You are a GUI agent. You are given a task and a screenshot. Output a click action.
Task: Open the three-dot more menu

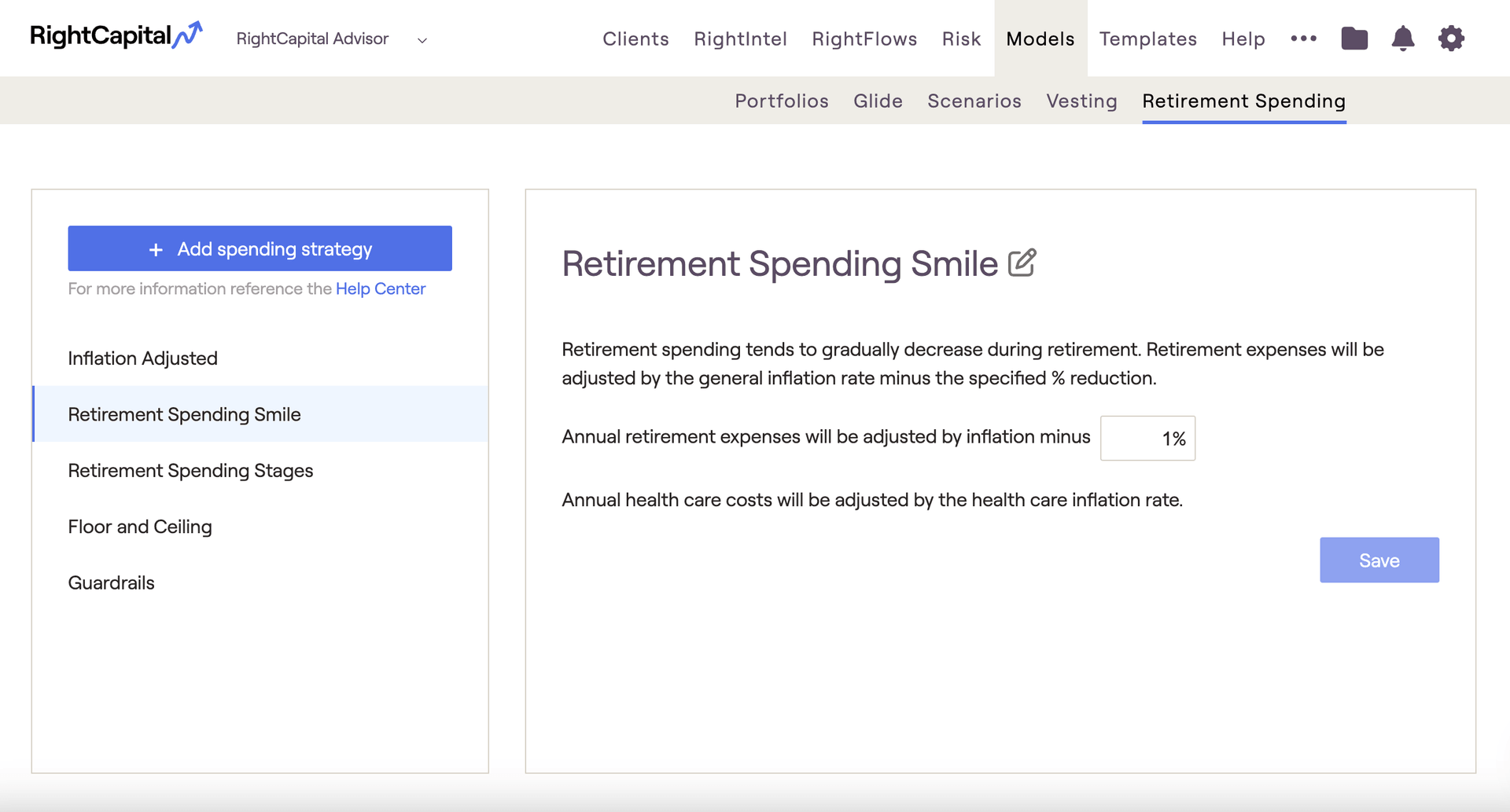1303,39
